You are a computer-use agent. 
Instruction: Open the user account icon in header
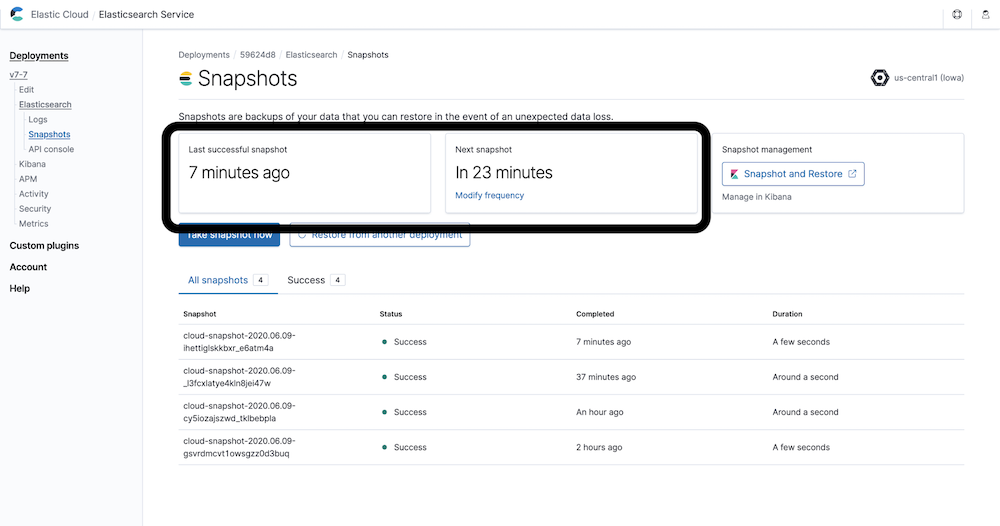(985, 14)
